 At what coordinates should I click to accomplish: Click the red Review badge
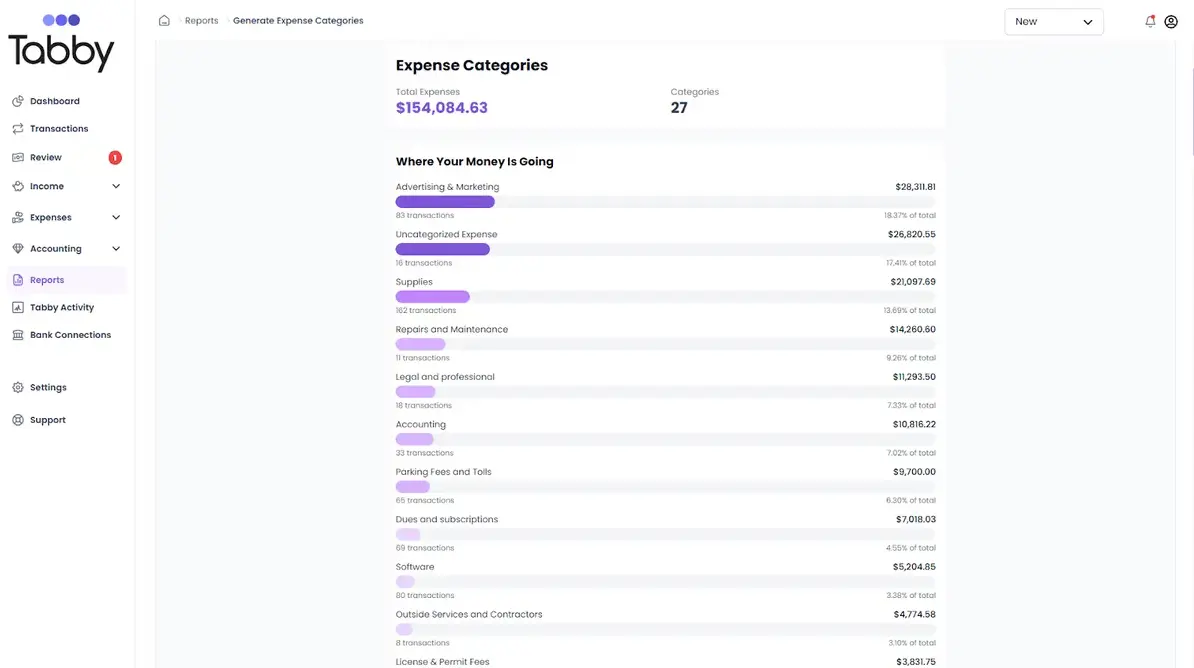(x=115, y=158)
